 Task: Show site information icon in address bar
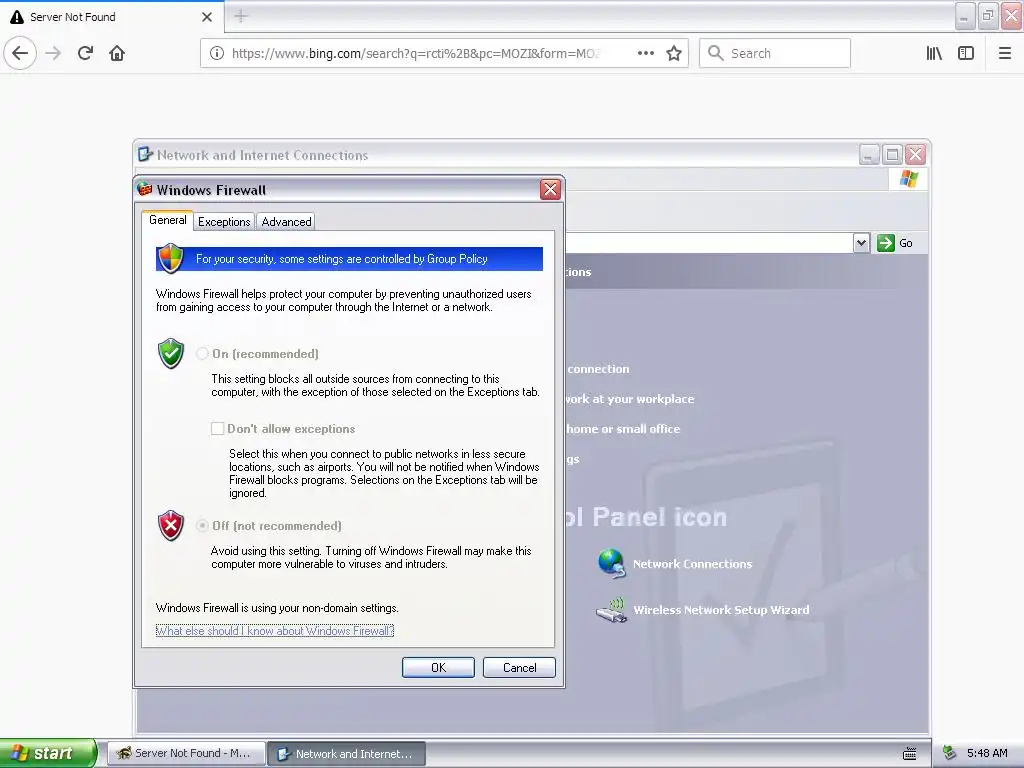[x=217, y=53]
